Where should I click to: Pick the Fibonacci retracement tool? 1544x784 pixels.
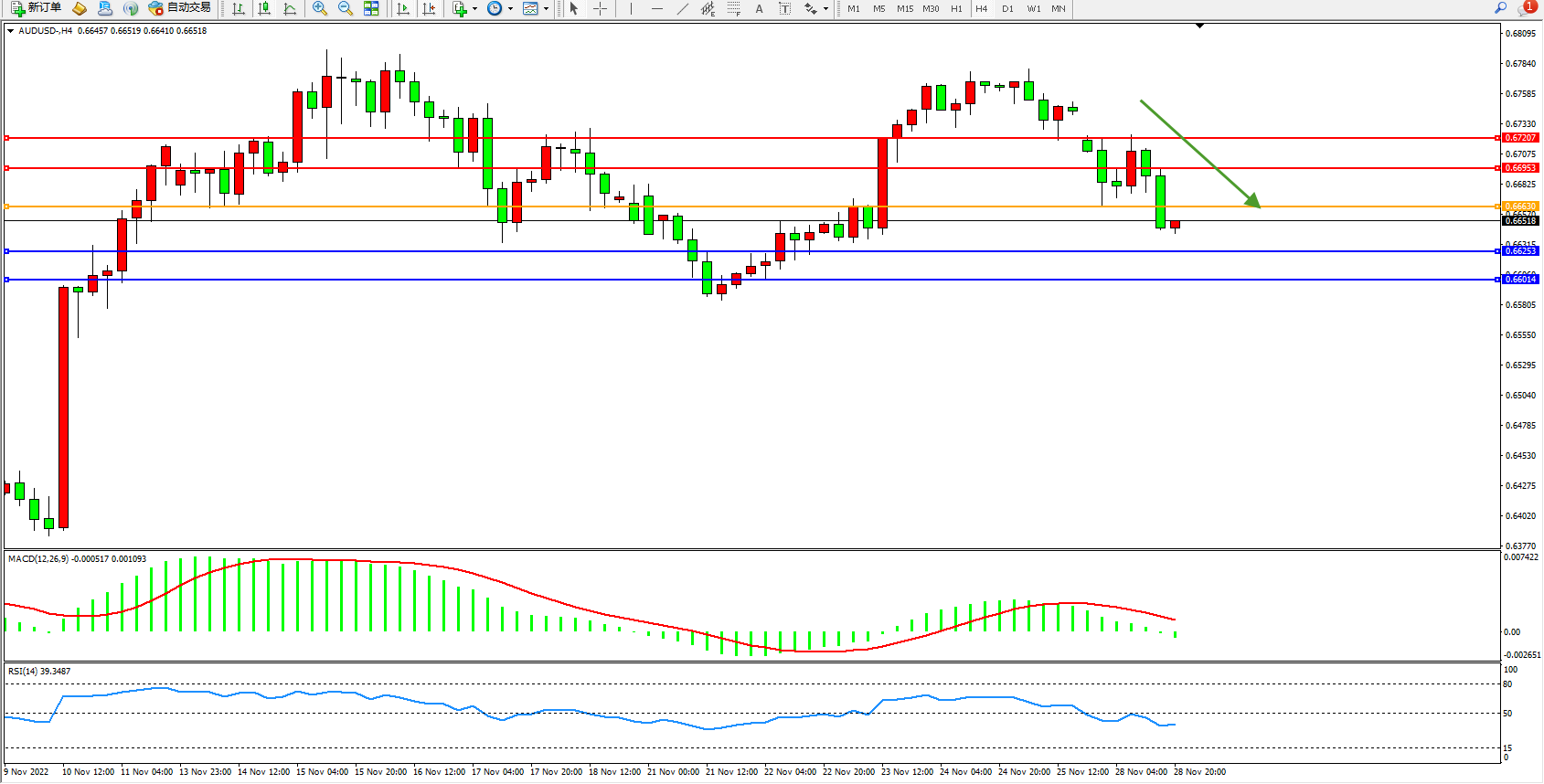[x=733, y=8]
